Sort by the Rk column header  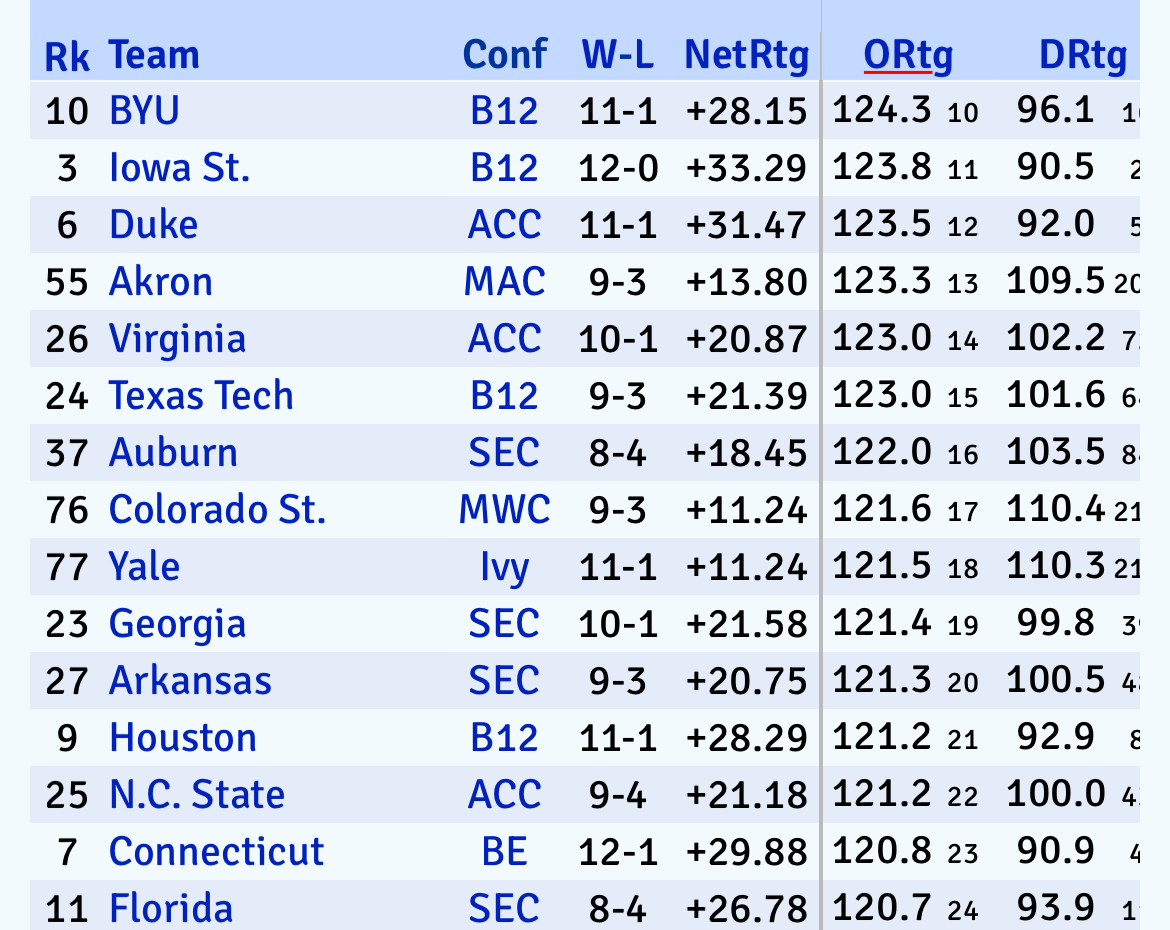[x=67, y=57]
